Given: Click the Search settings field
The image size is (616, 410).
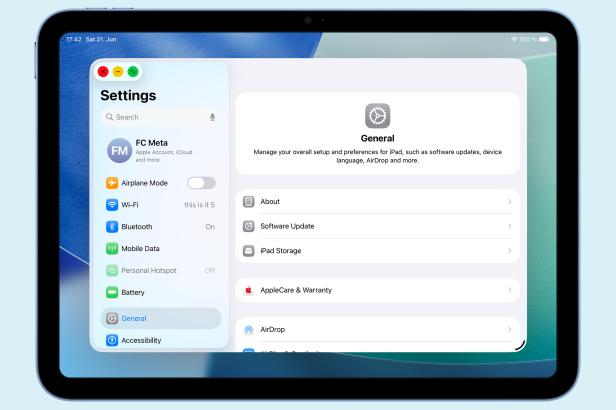Looking at the screenshot, I should pyautogui.click(x=161, y=117).
